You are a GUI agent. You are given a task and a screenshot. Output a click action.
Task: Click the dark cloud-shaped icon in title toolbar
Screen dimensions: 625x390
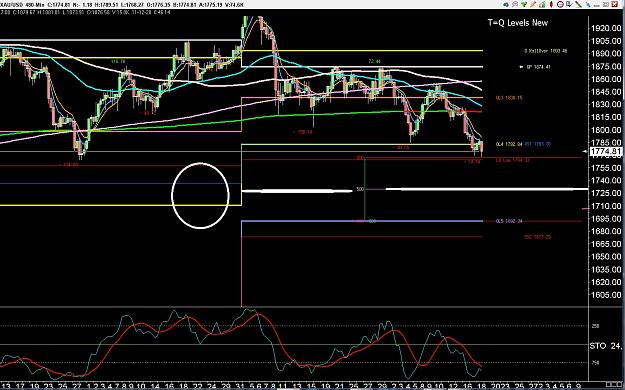tap(506, 4)
